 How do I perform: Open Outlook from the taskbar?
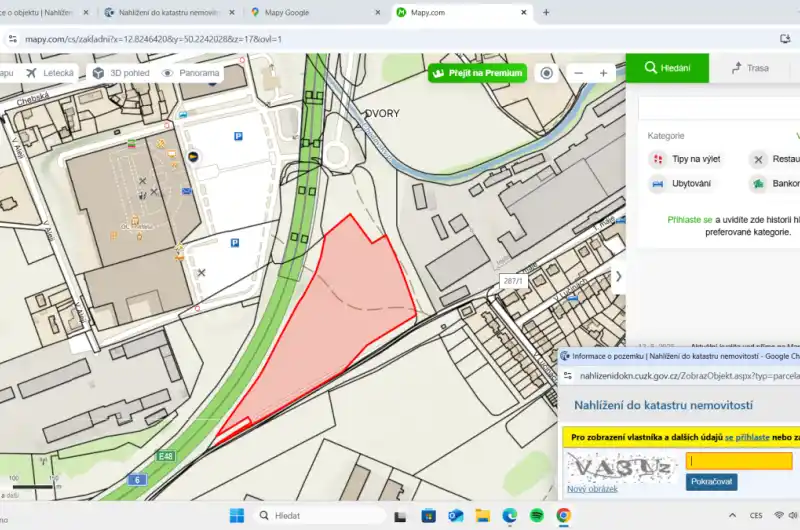(x=456, y=516)
